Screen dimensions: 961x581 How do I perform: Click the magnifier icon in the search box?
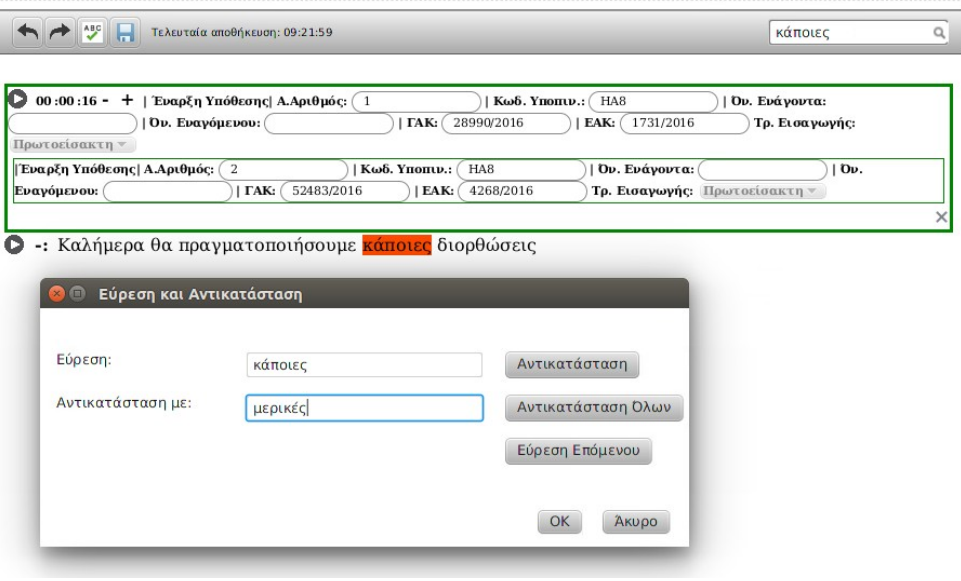pyautogui.click(x=939, y=33)
